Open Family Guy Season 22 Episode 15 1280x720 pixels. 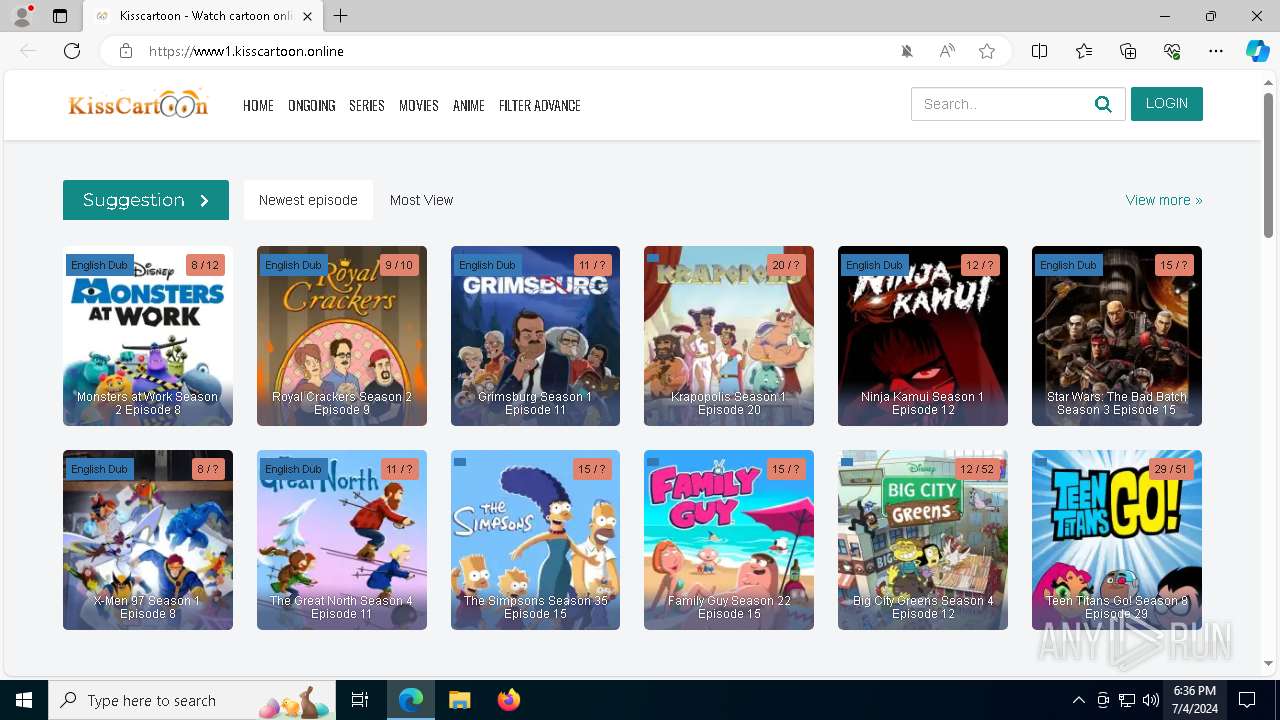point(729,540)
